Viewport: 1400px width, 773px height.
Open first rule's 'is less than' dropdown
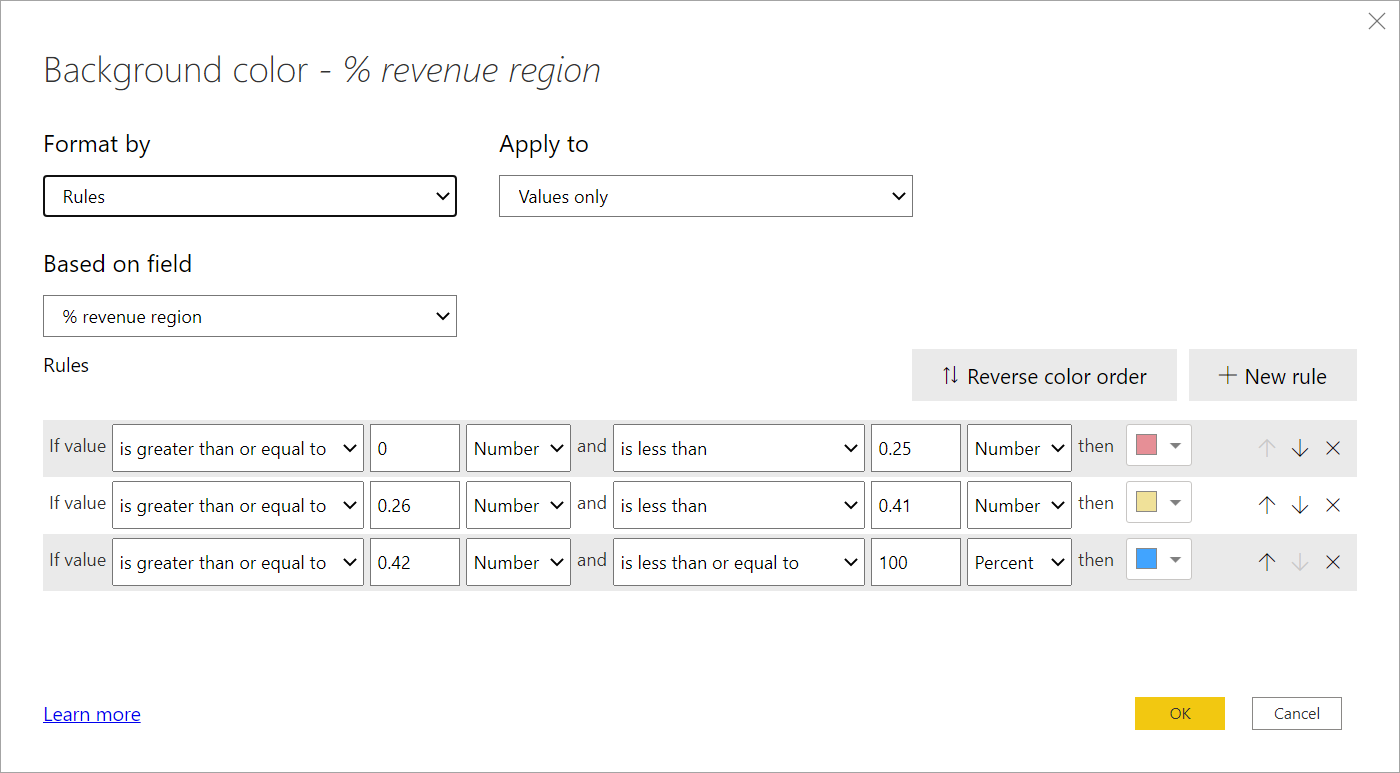tap(739, 448)
